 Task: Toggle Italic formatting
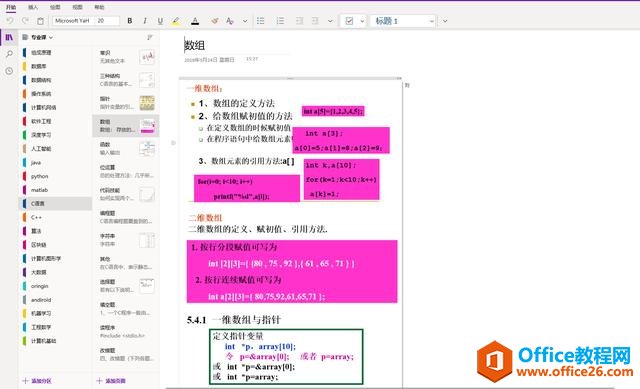(145, 20)
